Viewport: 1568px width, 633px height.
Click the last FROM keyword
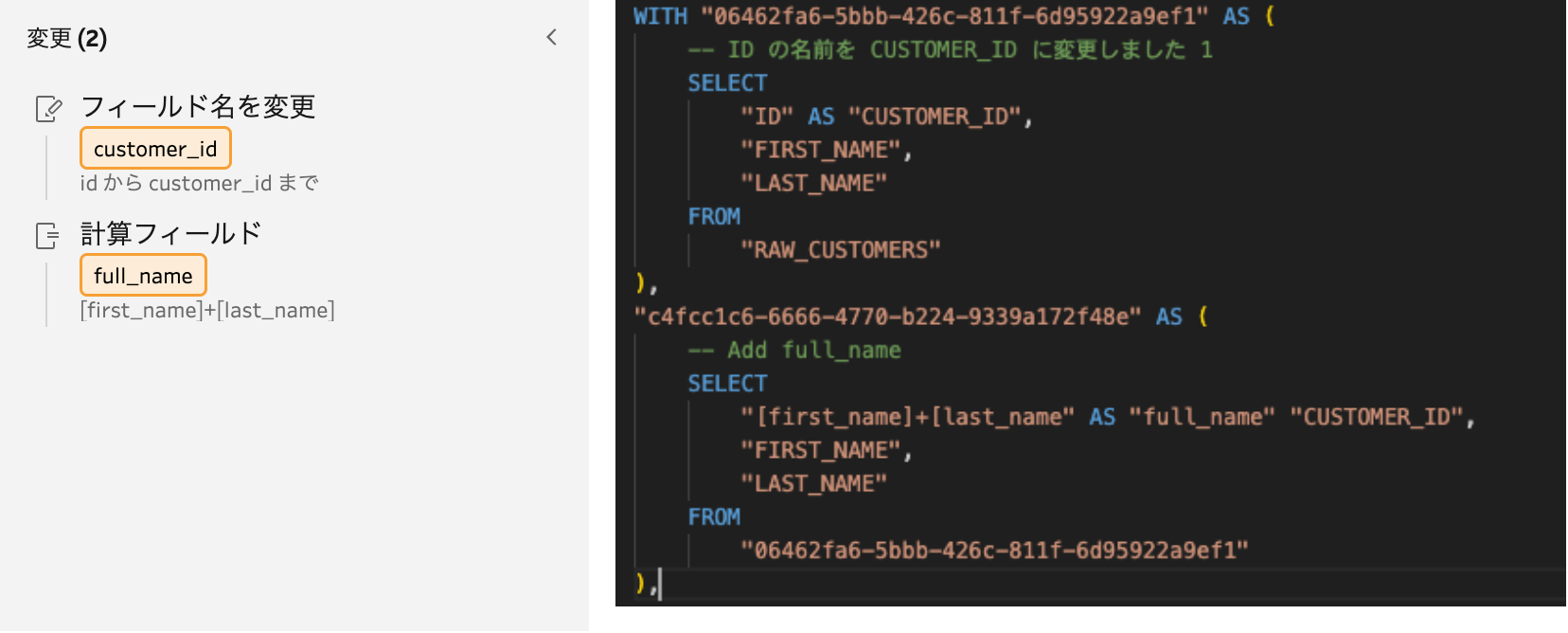tap(714, 517)
